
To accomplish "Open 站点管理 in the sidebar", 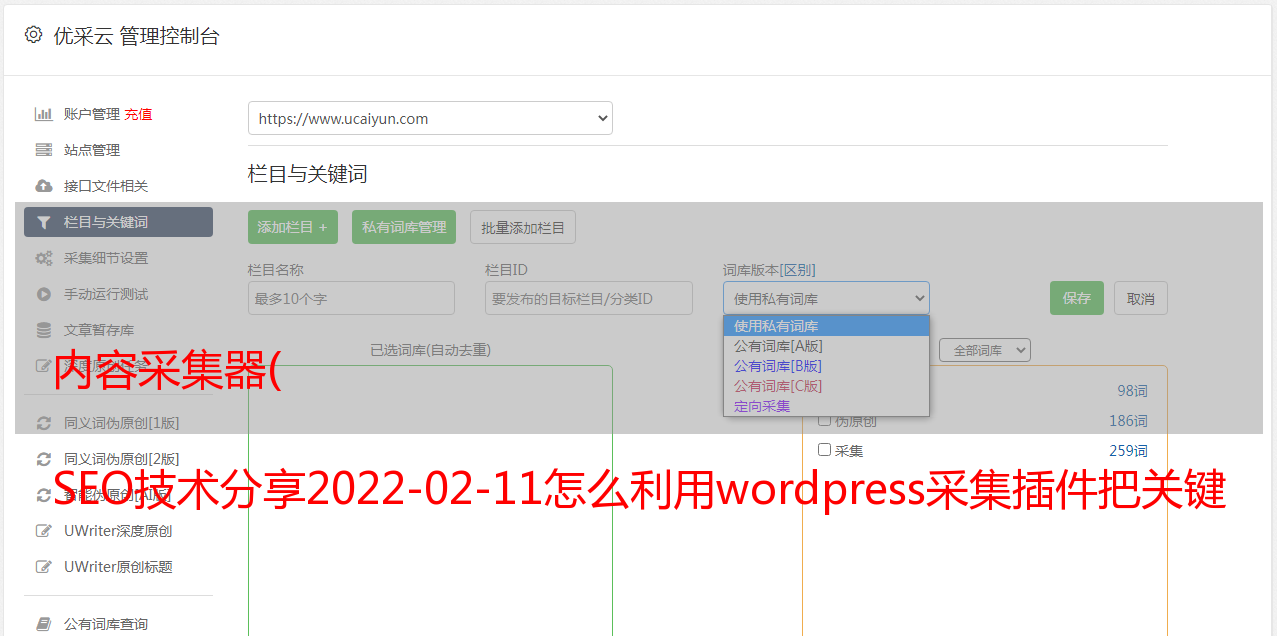I will coord(92,150).
